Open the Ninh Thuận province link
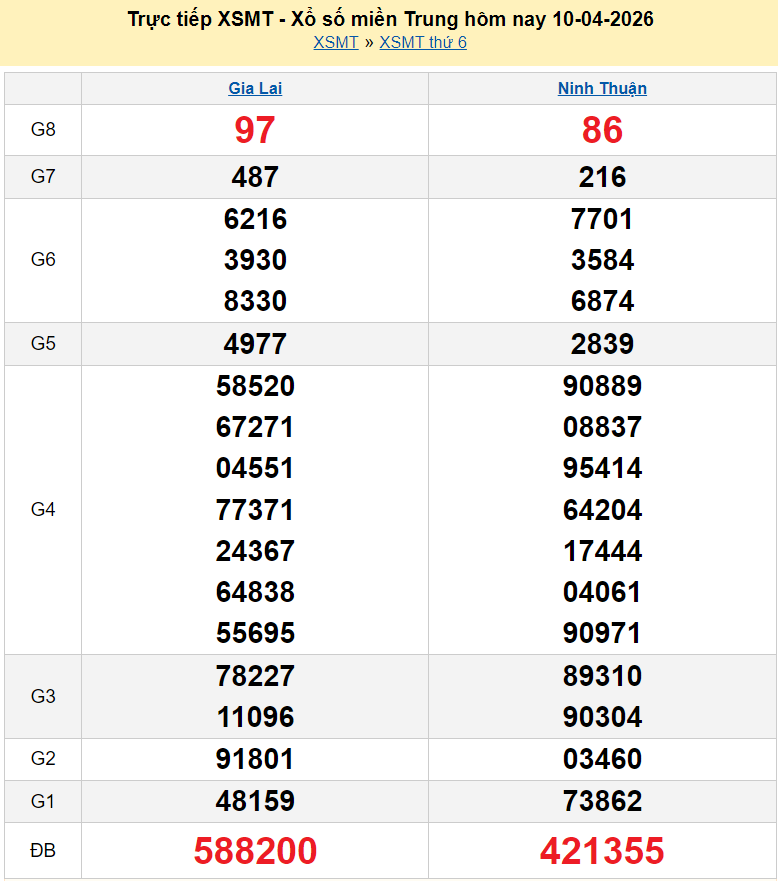Screen dimensions: 778x881 602,88
